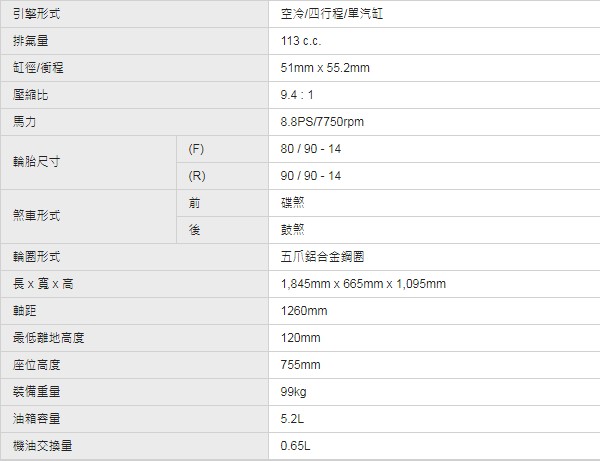The height and width of the screenshot is (461, 600).
Task: Click the 輪胎尺寸 header cell
Action: tap(88, 162)
